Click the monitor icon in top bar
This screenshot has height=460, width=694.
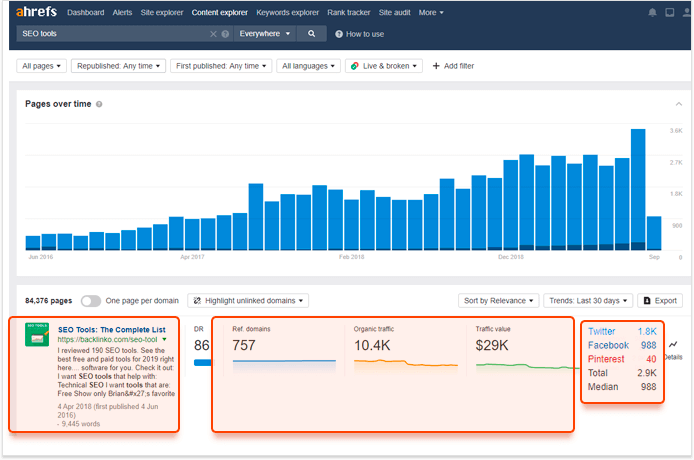670,12
